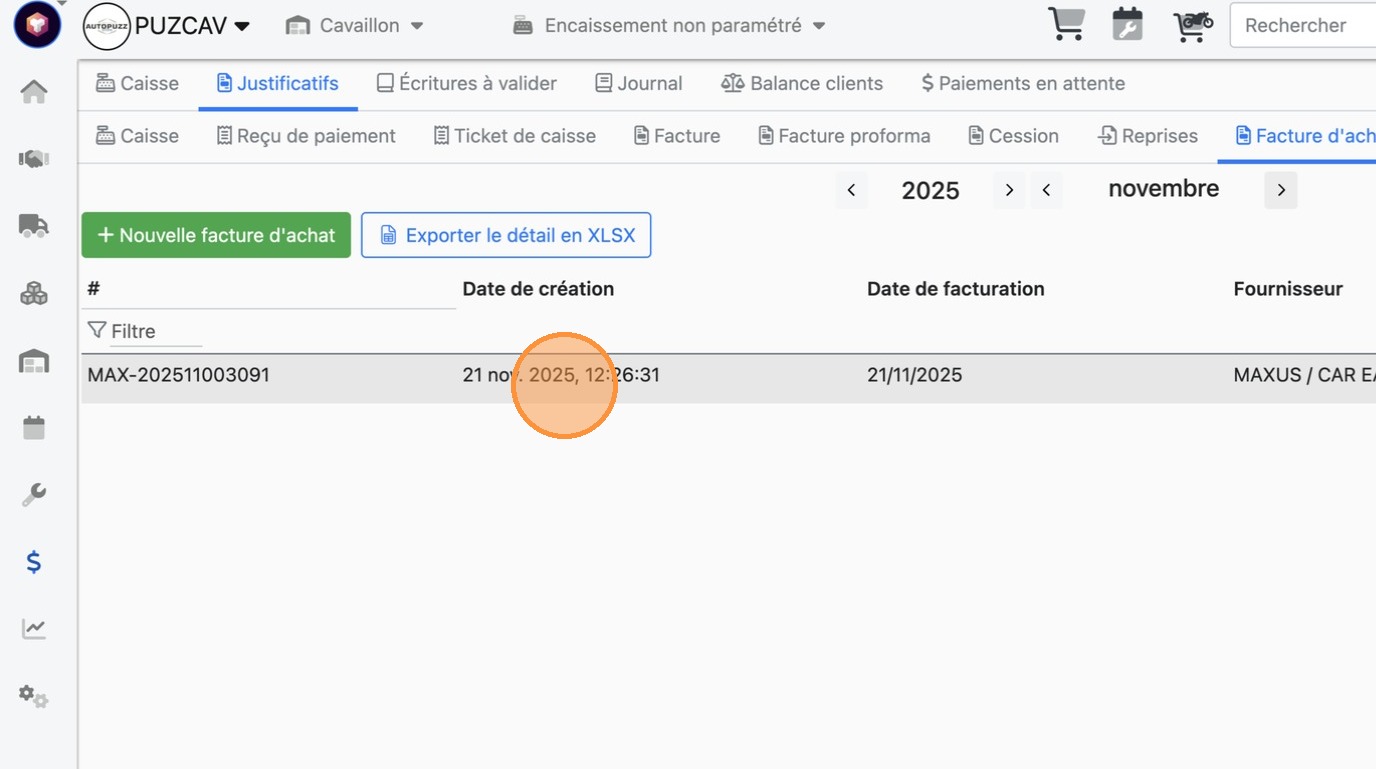The height and width of the screenshot is (769, 1376).
Task: Open the statistics chart sidebar icon
Action: (x=34, y=629)
